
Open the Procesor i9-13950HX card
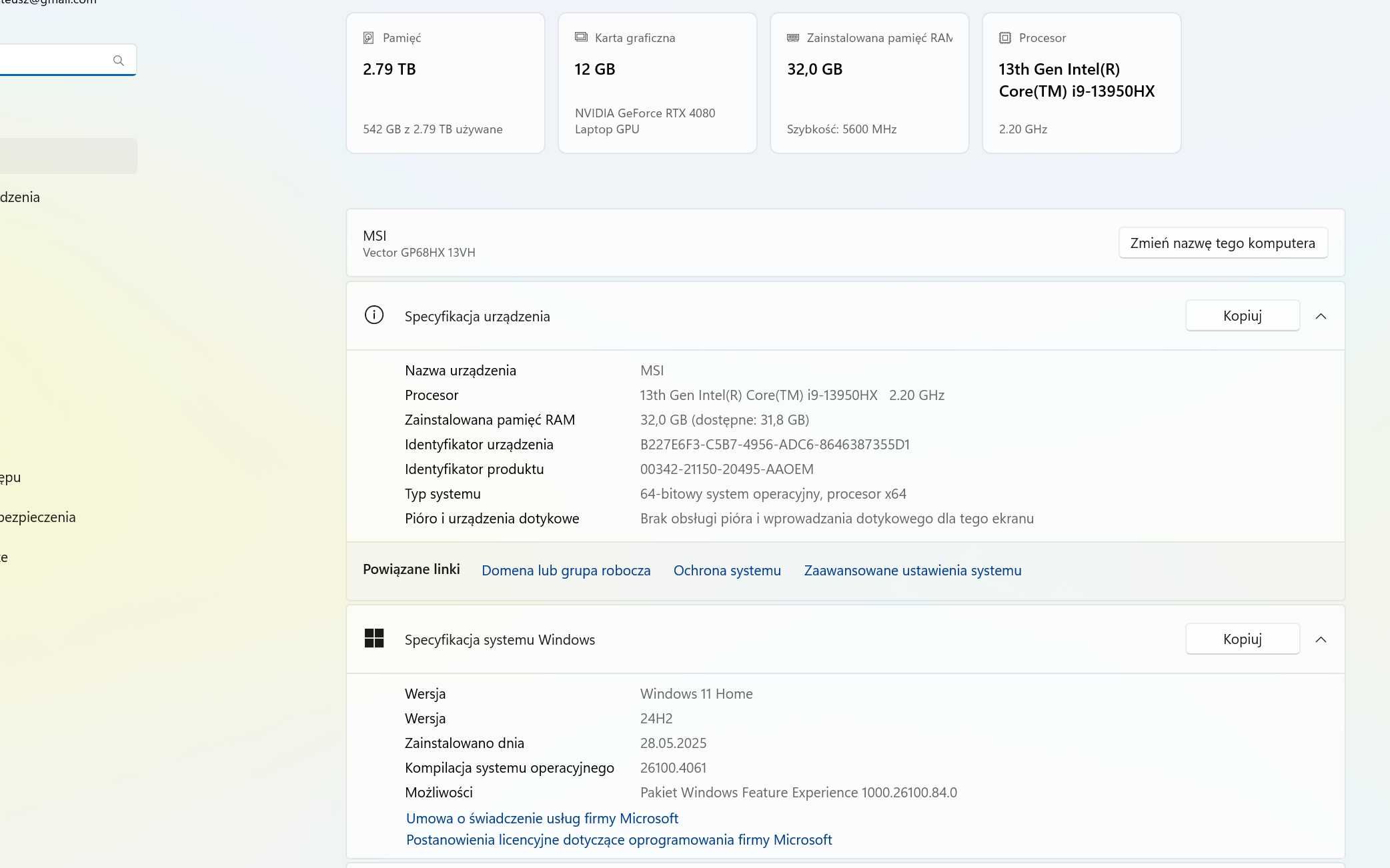pos(1082,83)
